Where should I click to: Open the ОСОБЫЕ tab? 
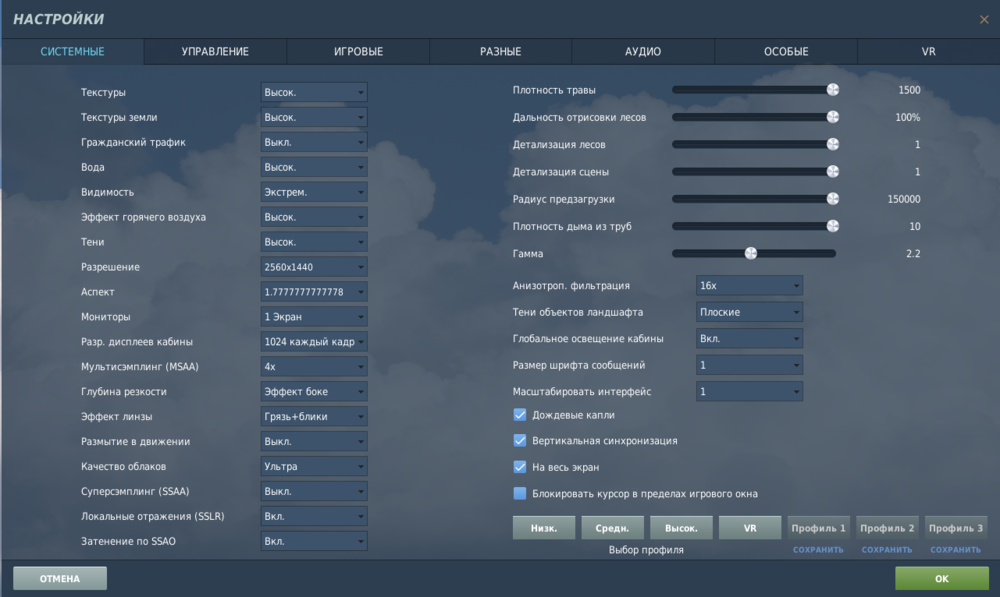(786, 52)
